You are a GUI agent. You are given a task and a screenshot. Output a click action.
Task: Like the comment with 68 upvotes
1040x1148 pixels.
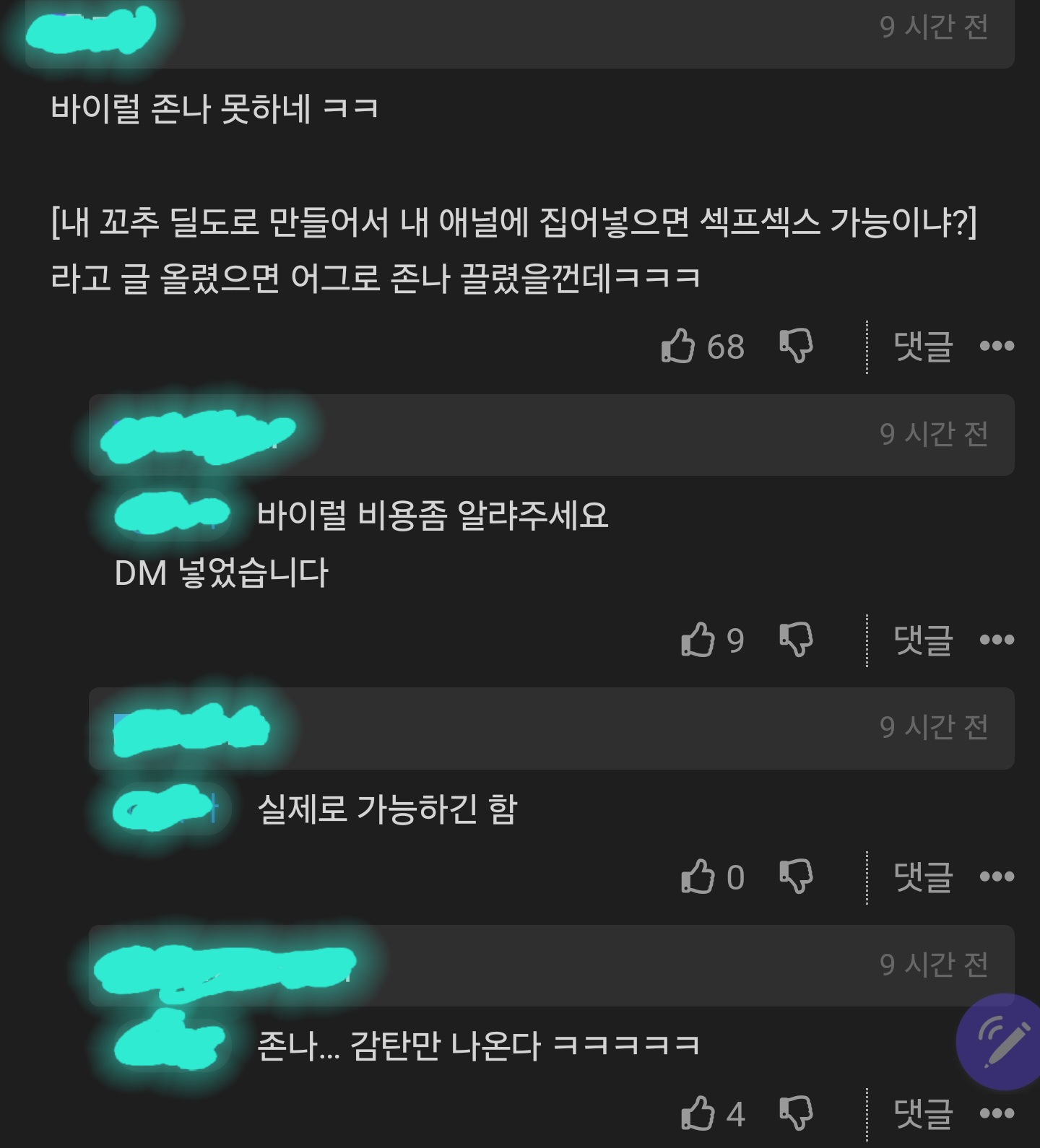[677, 346]
